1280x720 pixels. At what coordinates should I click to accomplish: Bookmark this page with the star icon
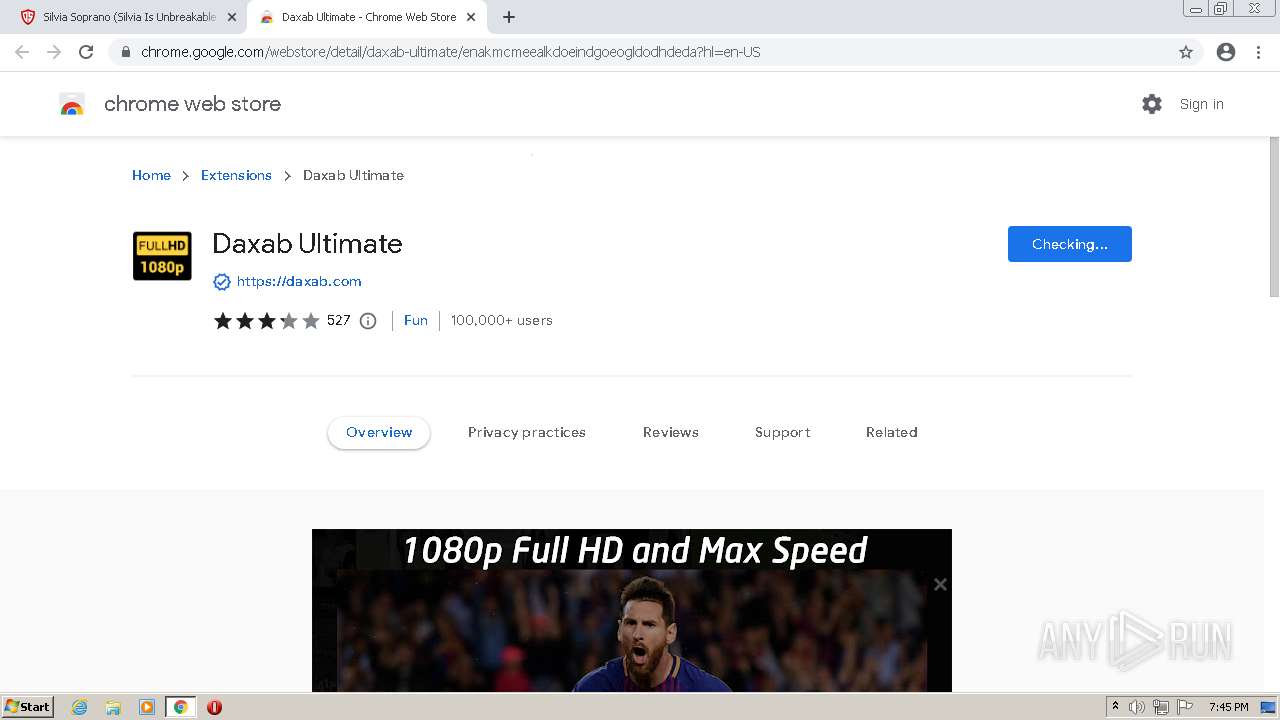pyautogui.click(x=1186, y=52)
